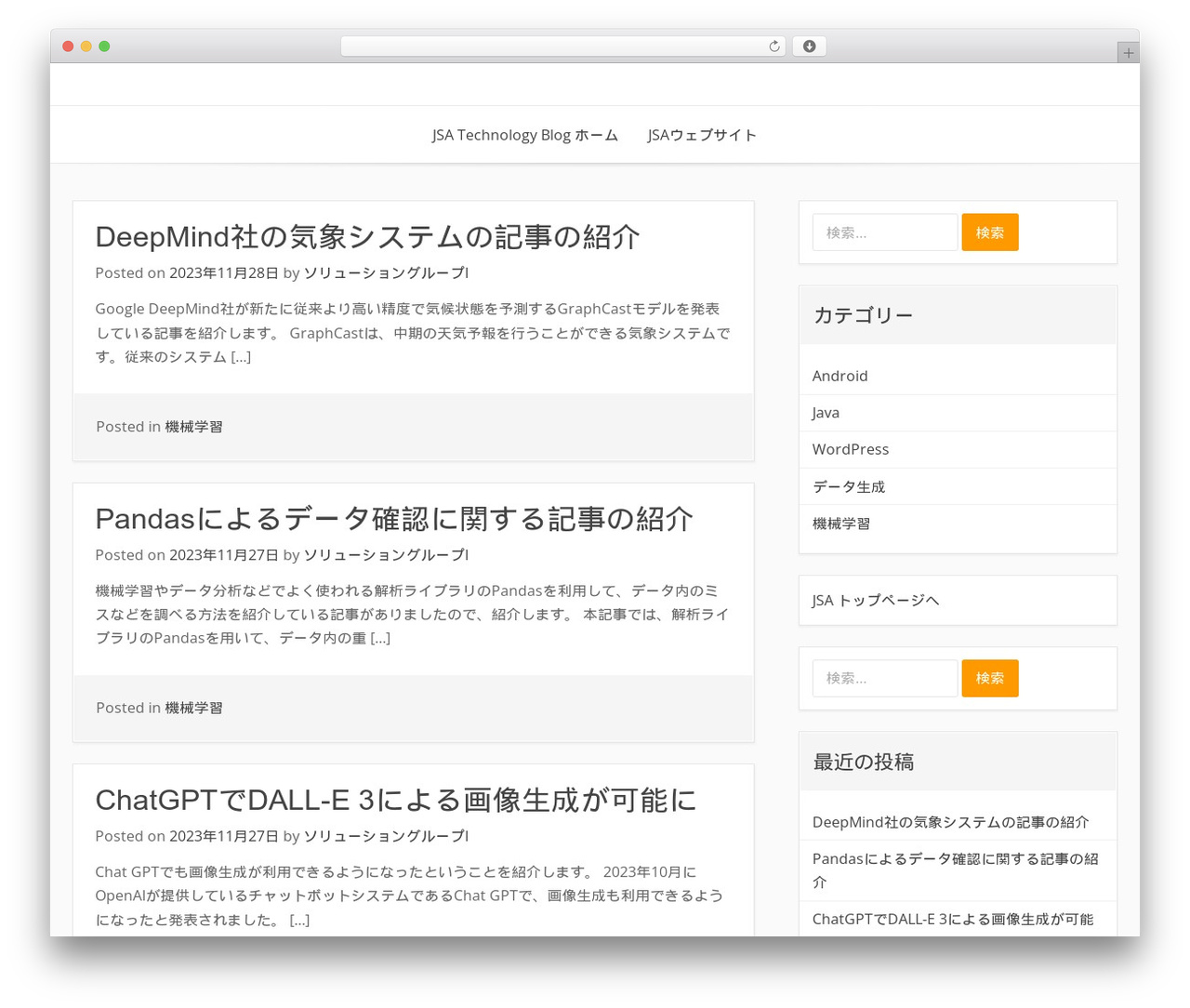Open the recent post Pandasによるデータ確認 in the sidebar
The height and width of the screenshot is (1008, 1190).
click(x=955, y=870)
